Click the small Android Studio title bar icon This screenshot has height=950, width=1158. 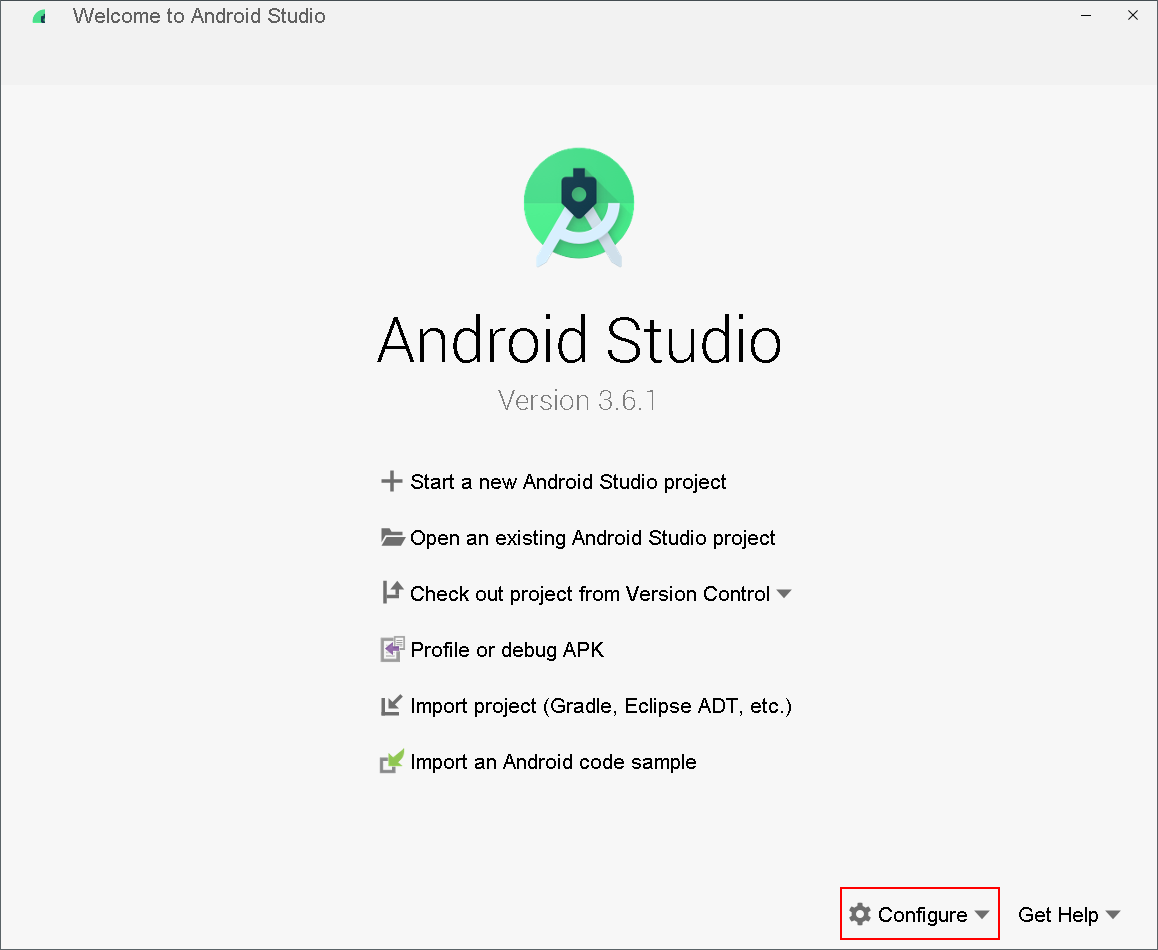click(x=40, y=17)
